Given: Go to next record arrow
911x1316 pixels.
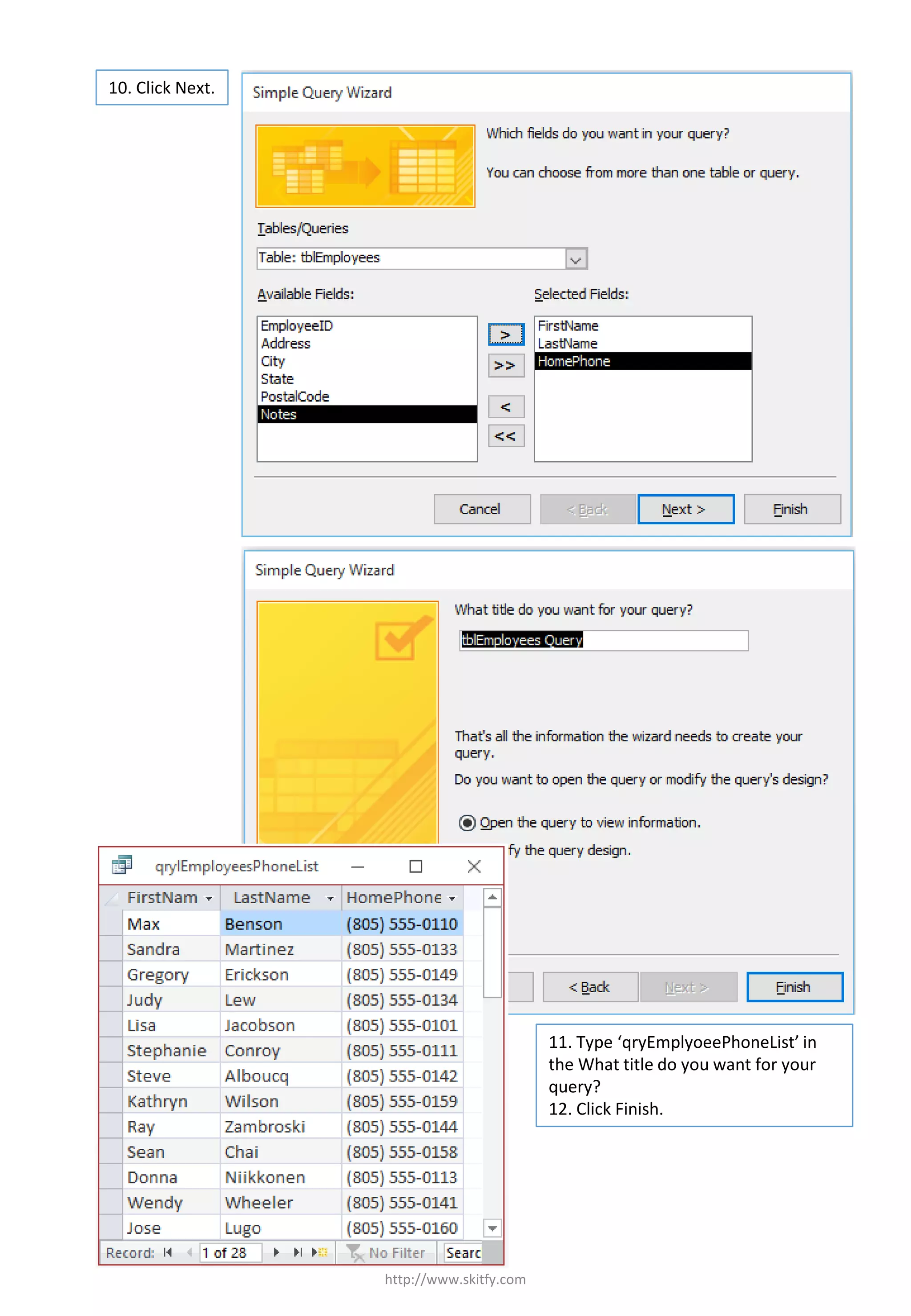Looking at the screenshot, I should 276,1252.
